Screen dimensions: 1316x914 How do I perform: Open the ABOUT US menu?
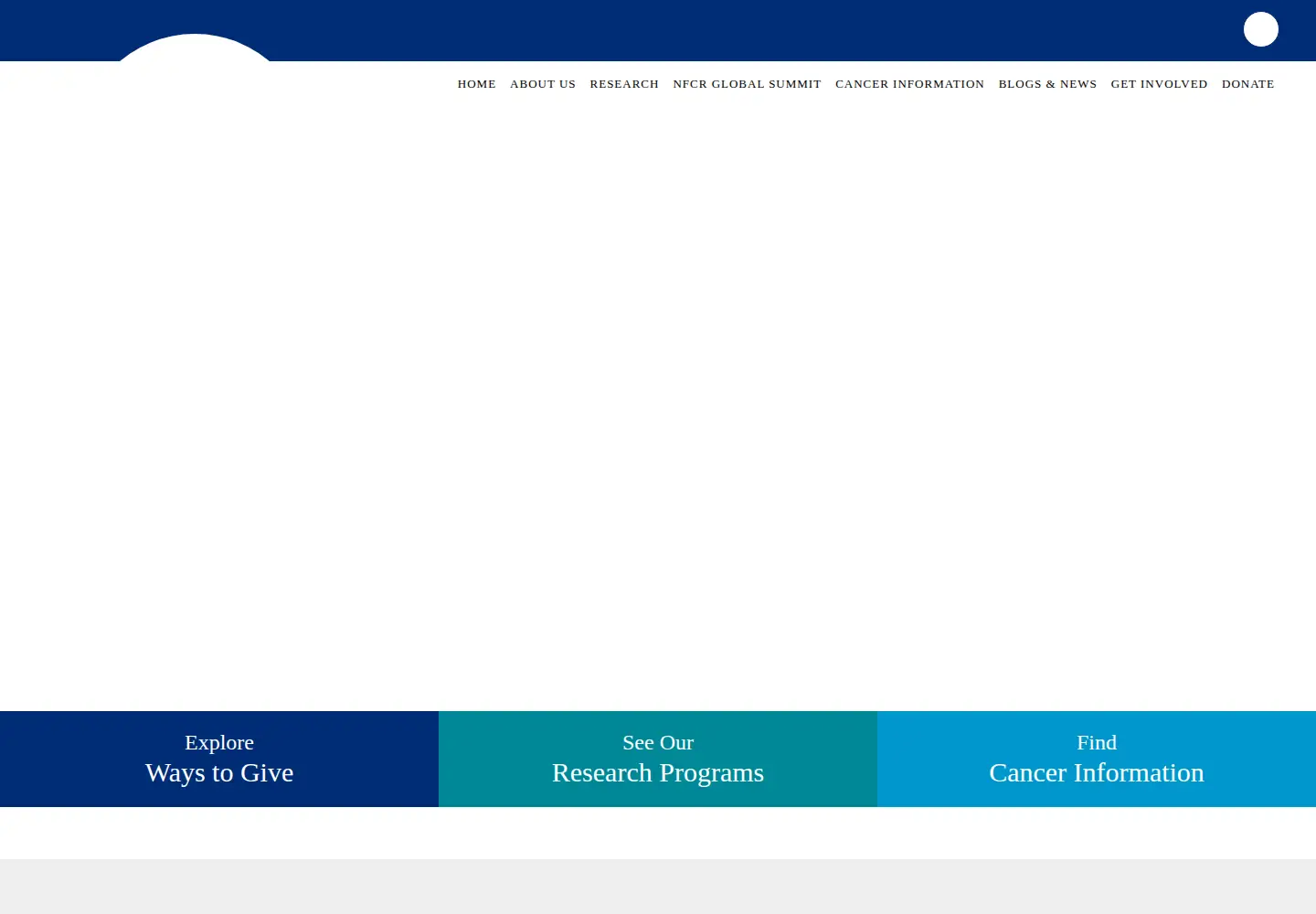pos(543,84)
